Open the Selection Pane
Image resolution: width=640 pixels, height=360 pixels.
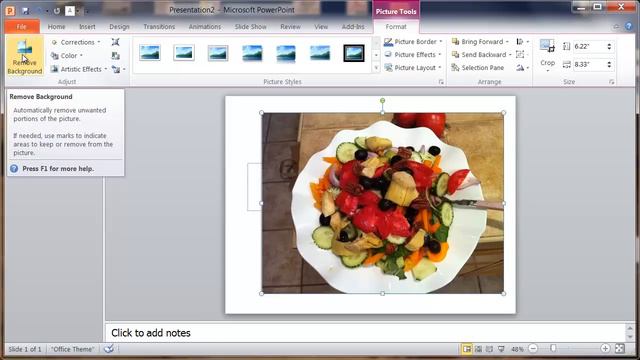(x=478, y=68)
